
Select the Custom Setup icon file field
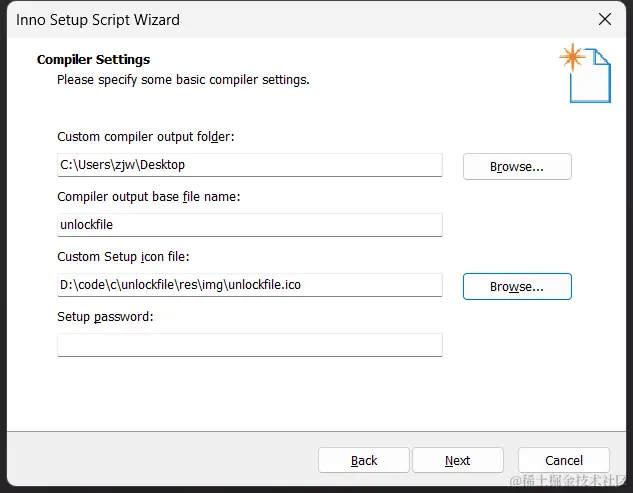point(250,285)
